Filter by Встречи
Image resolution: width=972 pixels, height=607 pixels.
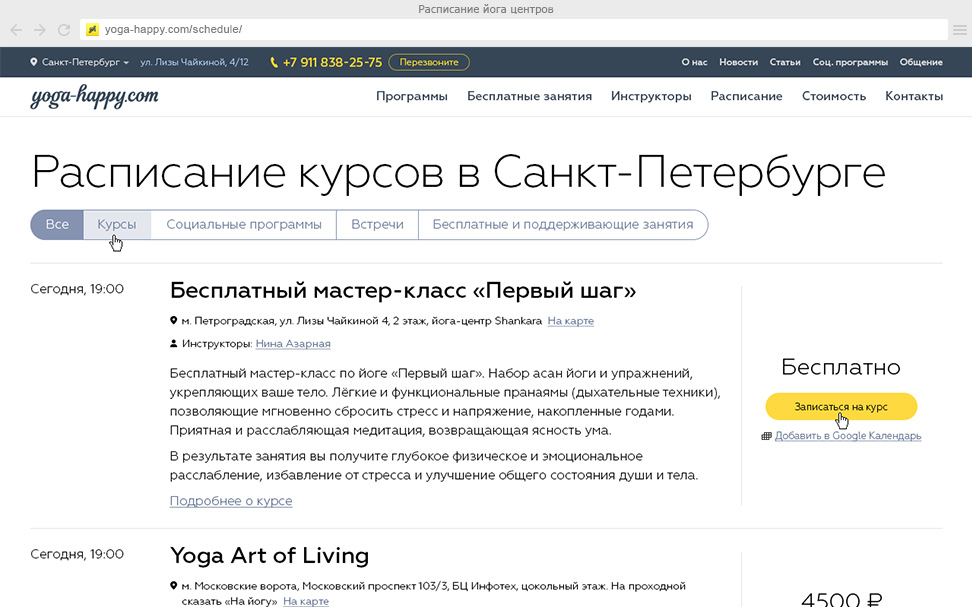(377, 225)
